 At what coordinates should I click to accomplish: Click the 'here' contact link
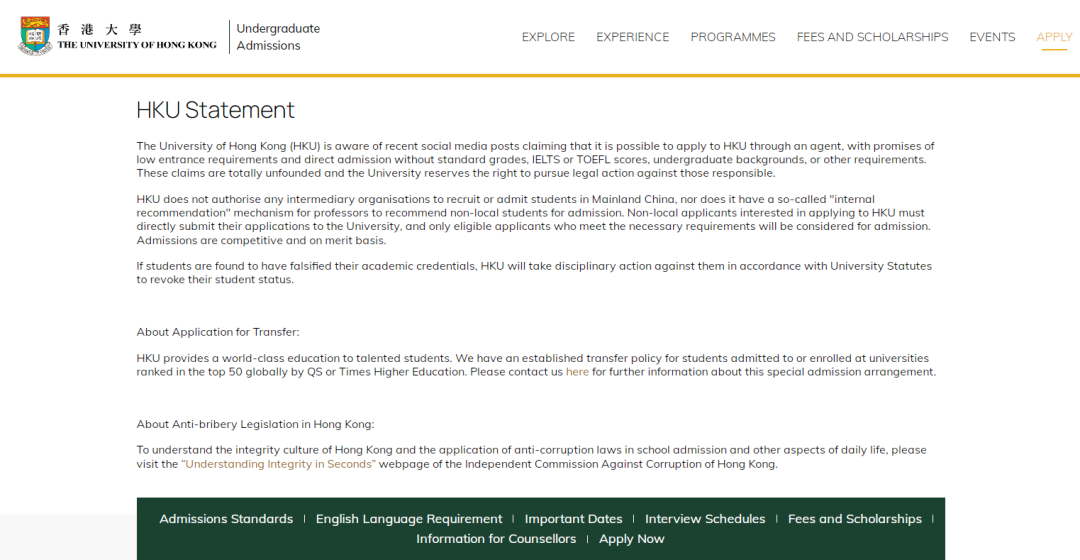tap(577, 372)
